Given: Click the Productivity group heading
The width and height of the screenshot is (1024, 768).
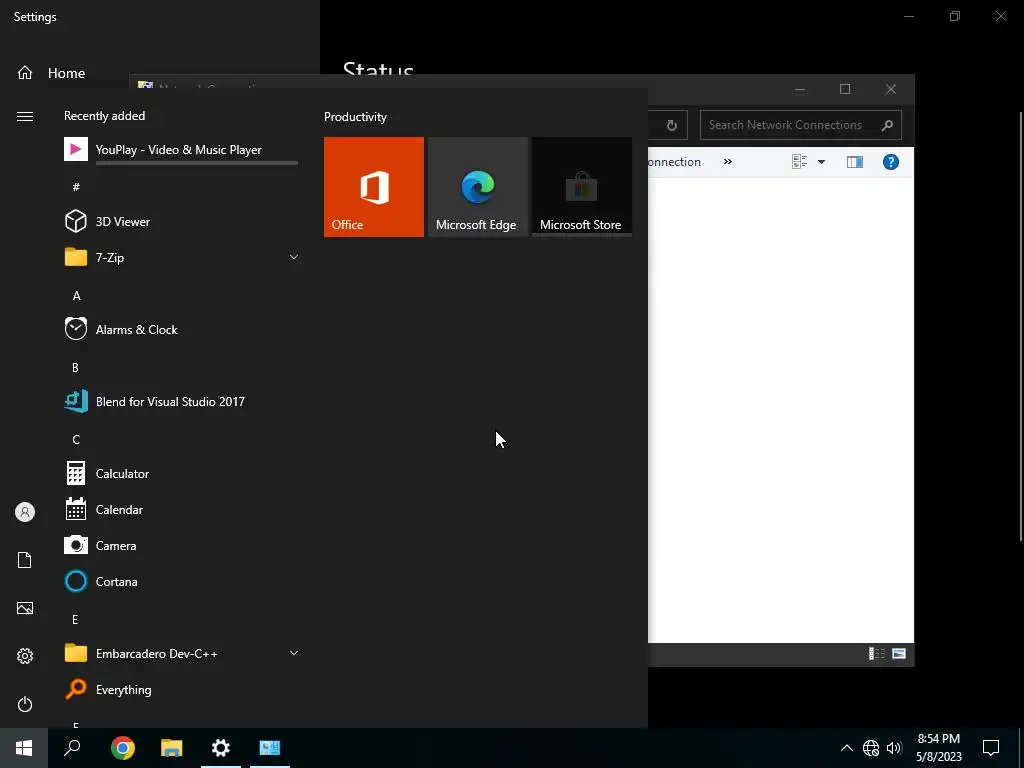Looking at the screenshot, I should tap(355, 117).
